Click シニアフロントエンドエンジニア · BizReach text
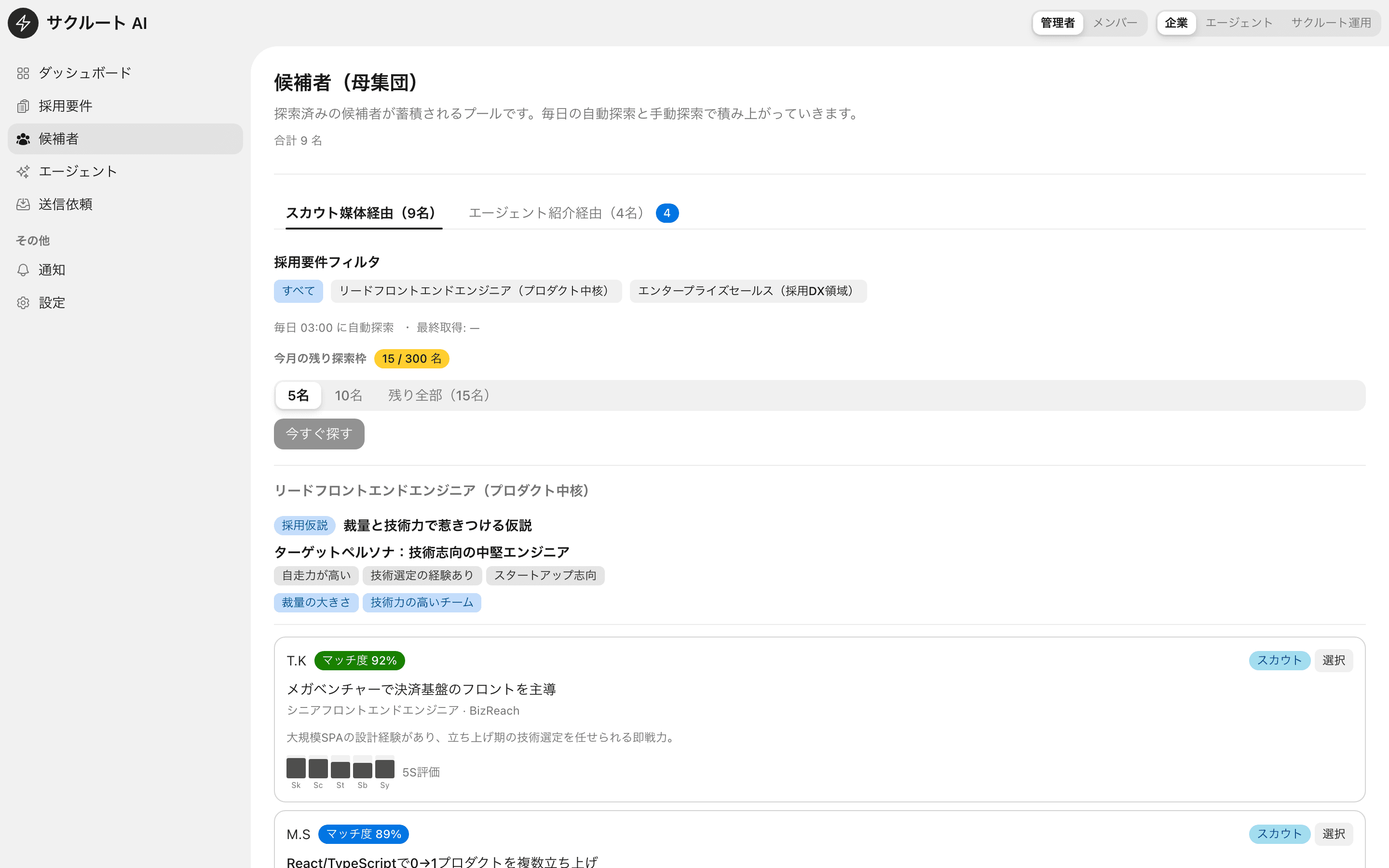Image resolution: width=1389 pixels, height=868 pixels. (403, 711)
